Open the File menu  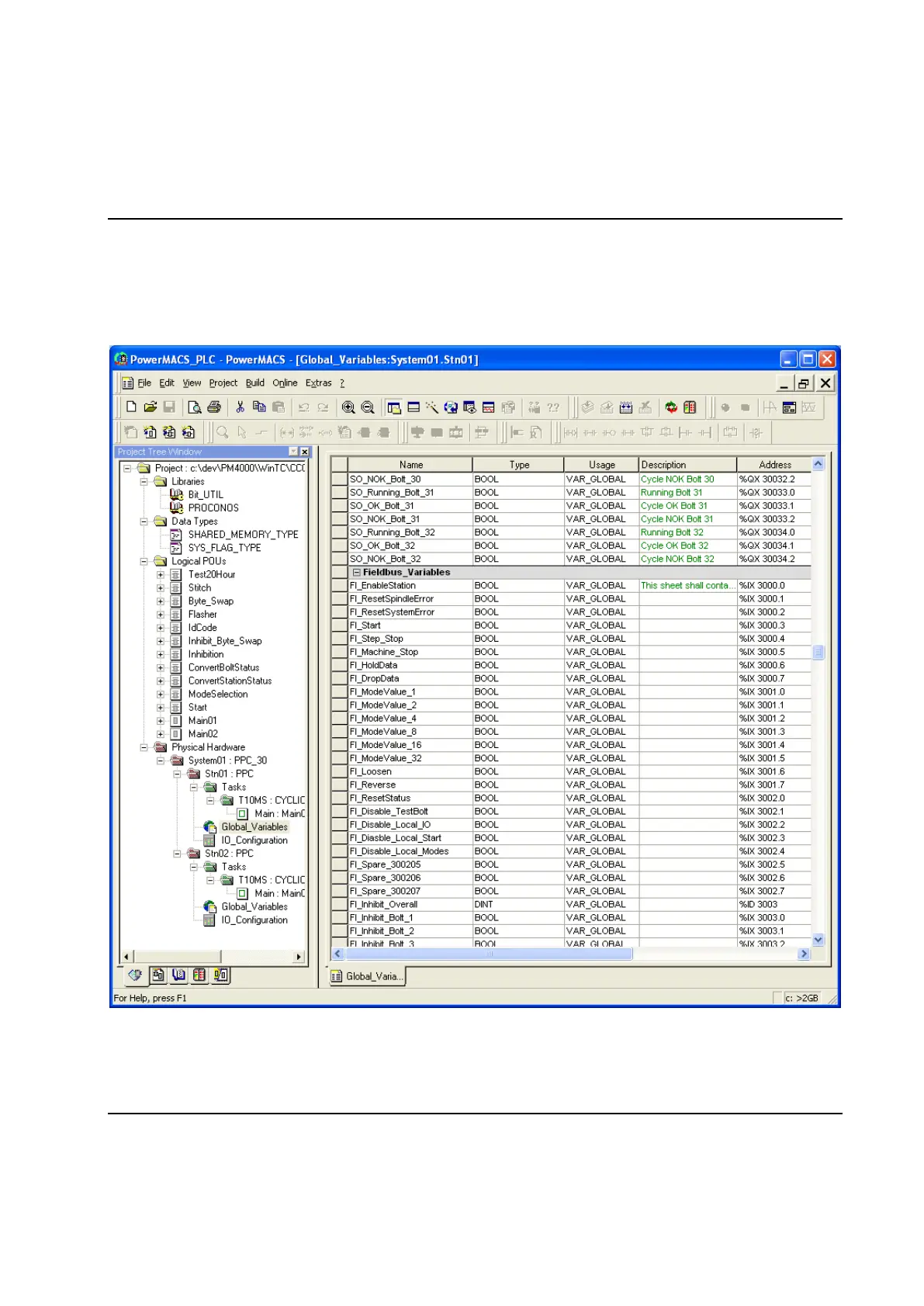click(x=144, y=383)
